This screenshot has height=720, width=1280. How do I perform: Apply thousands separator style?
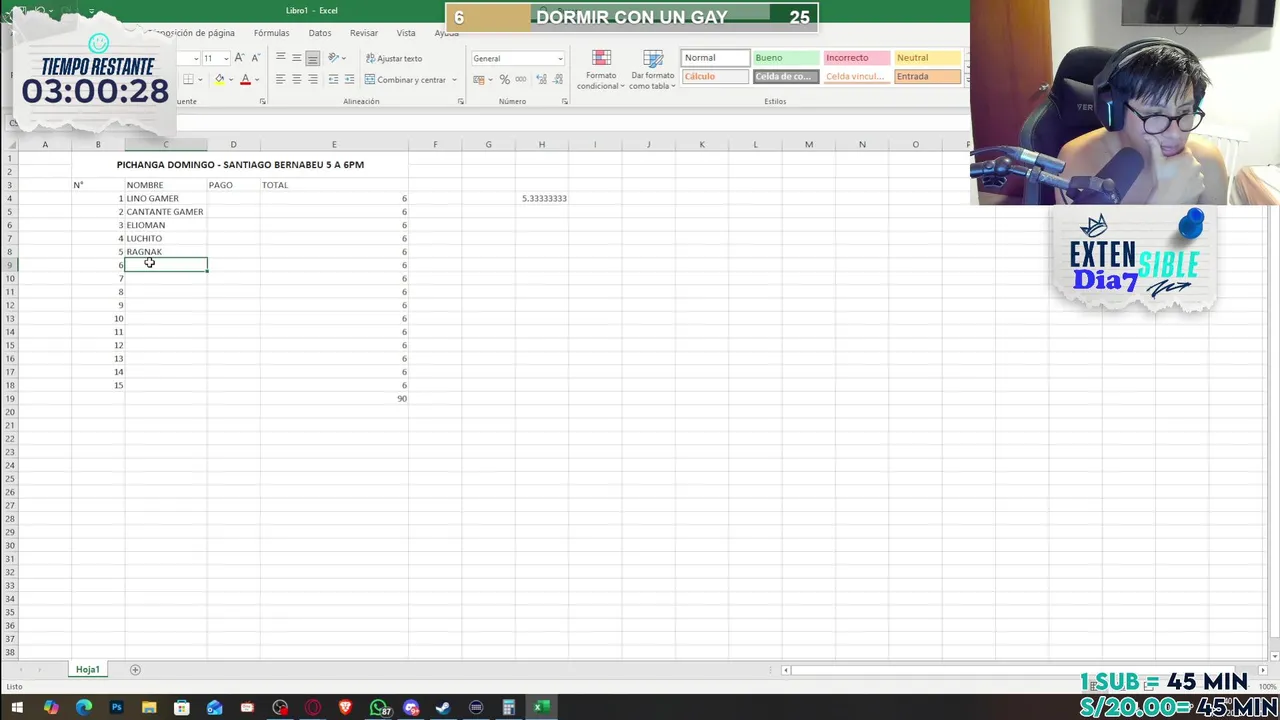[x=521, y=80]
